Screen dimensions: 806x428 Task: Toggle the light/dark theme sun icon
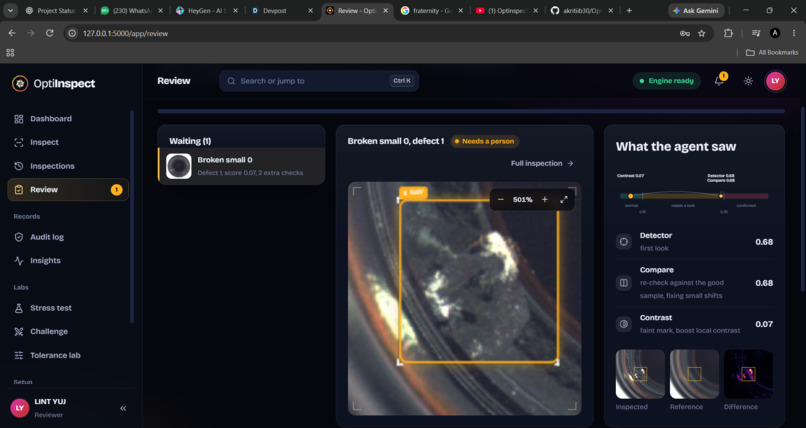coord(748,81)
